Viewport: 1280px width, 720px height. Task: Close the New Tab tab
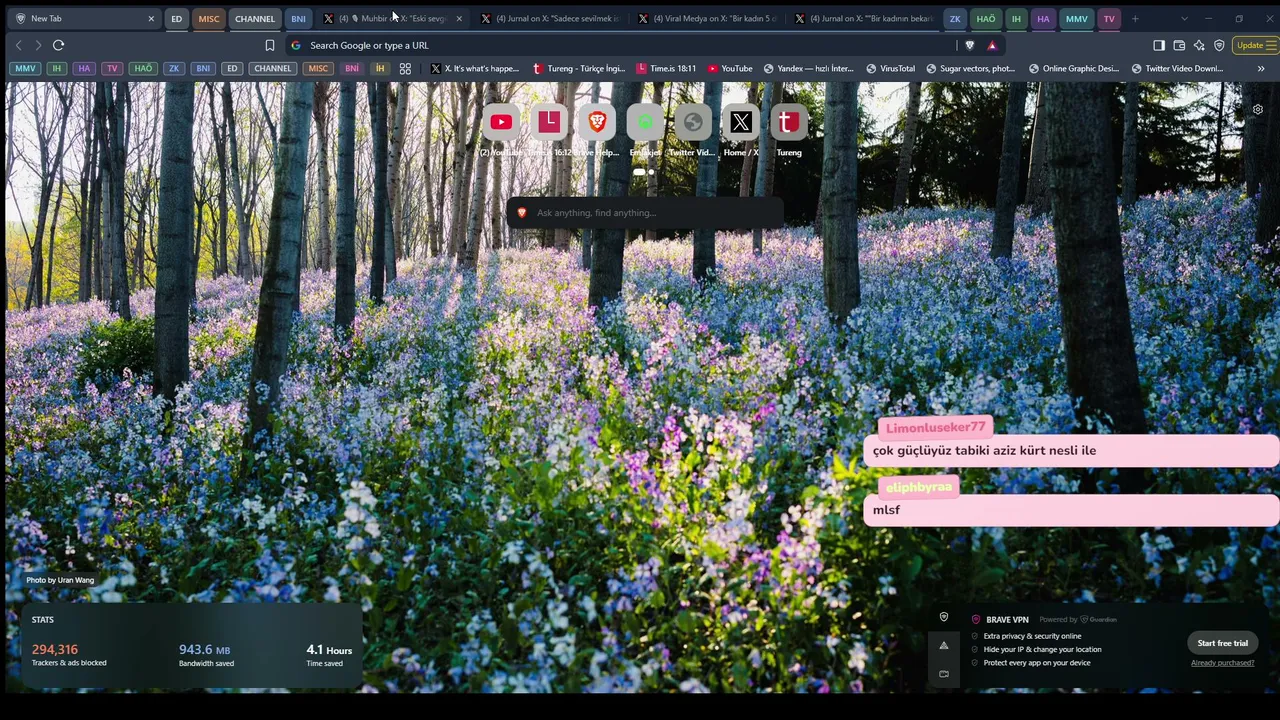(x=151, y=19)
